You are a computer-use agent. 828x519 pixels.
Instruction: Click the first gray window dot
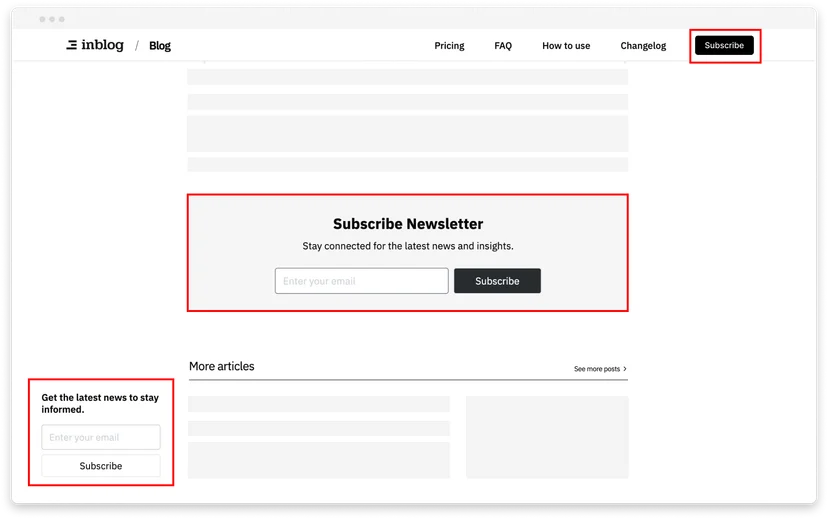point(42,19)
